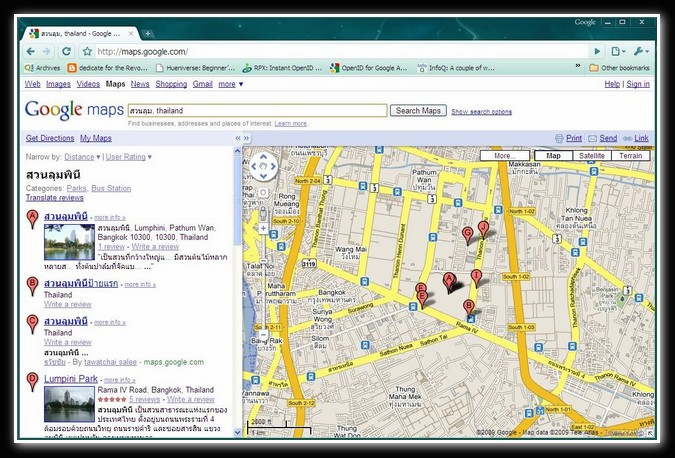Open the page menu icon

(x=618, y=51)
